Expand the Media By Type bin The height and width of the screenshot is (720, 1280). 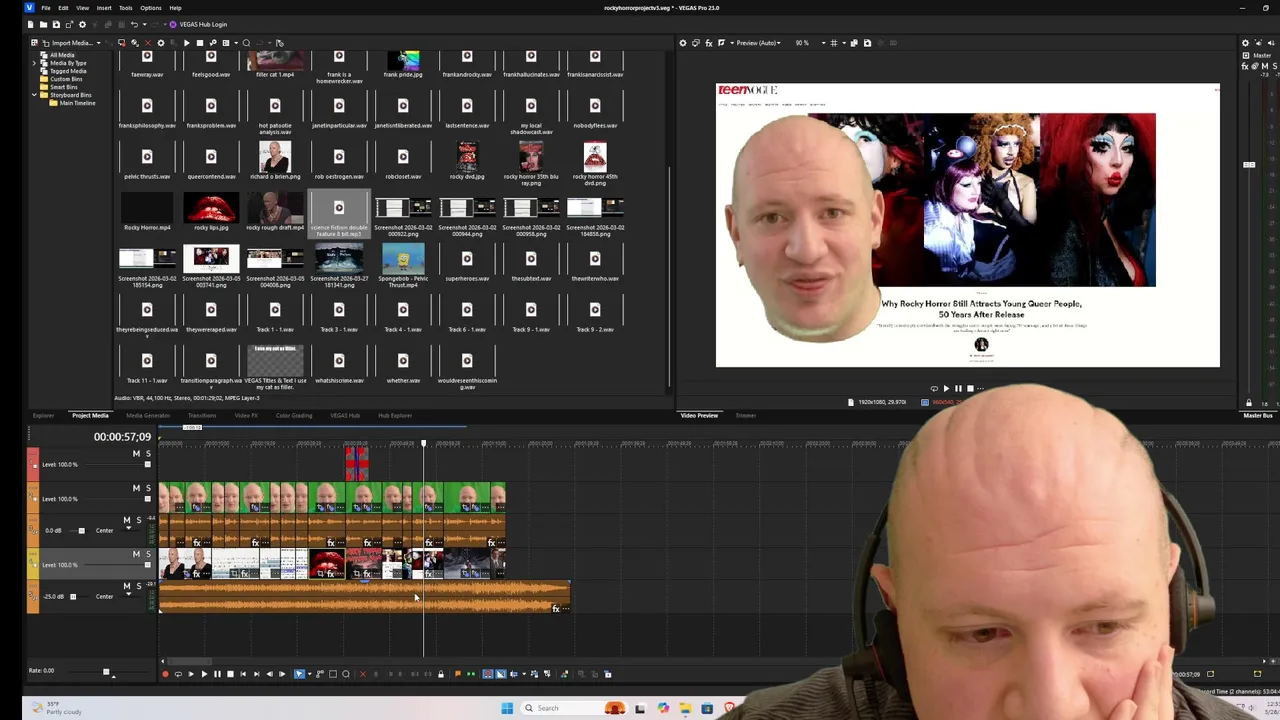click(x=34, y=63)
